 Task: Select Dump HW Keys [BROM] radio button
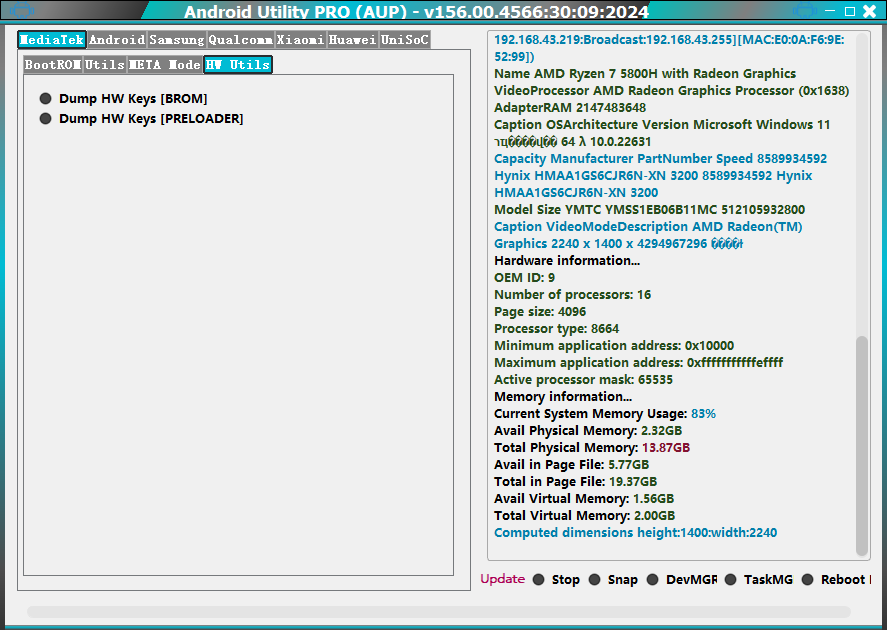coord(123,99)
